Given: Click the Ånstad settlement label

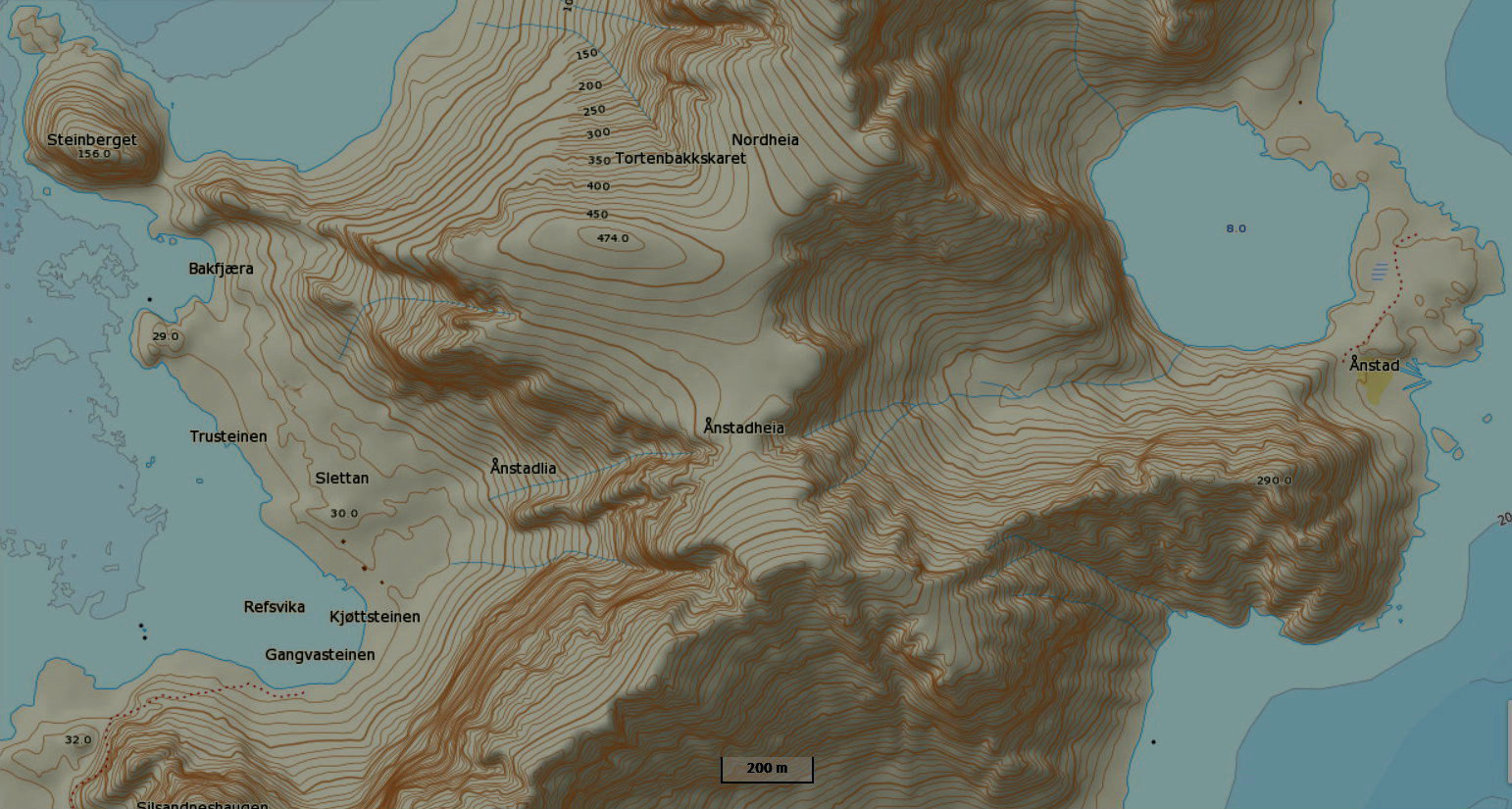Looking at the screenshot, I should pos(1374,365).
